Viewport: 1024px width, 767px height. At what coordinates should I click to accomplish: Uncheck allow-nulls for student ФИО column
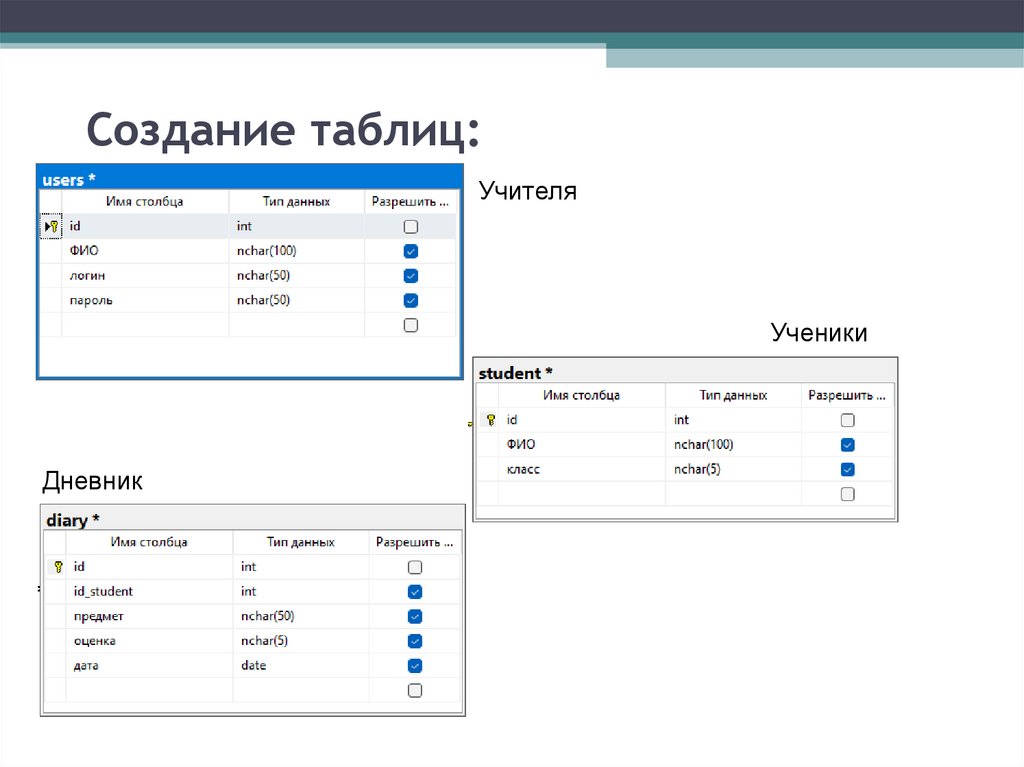[848, 445]
